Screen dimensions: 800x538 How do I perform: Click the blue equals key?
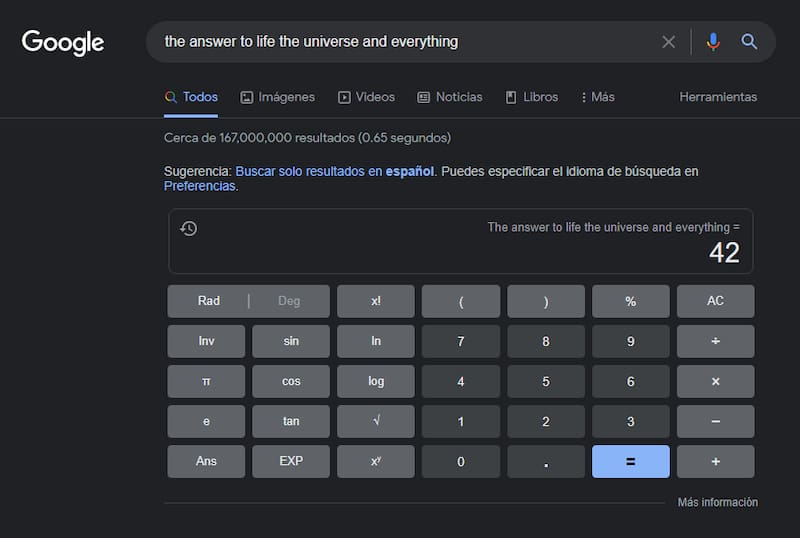[631, 461]
